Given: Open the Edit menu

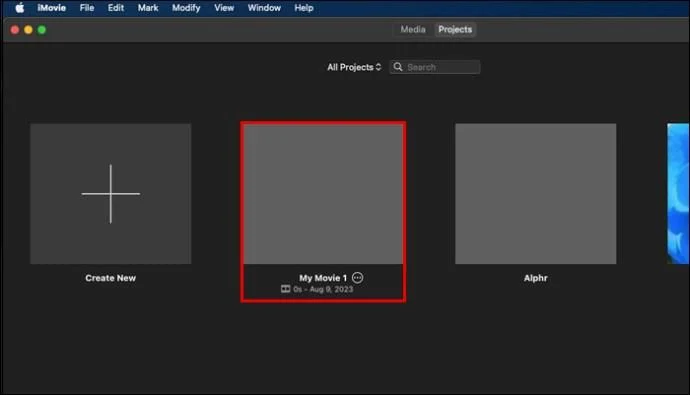Looking at the screenshot, I should (x=116, y=8).
